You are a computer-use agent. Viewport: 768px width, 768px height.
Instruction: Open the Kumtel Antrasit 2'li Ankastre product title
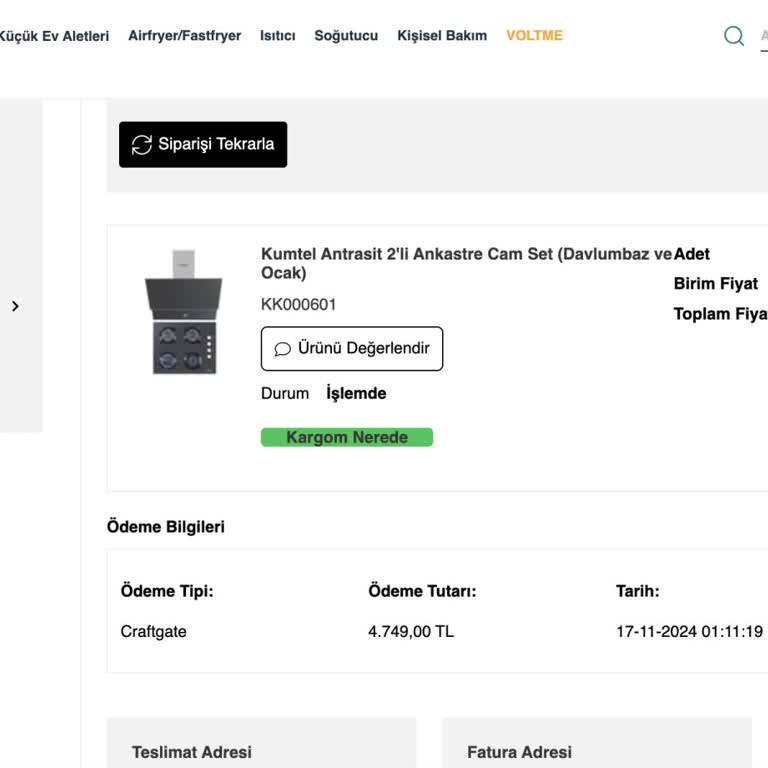click(x=466, y=263)
